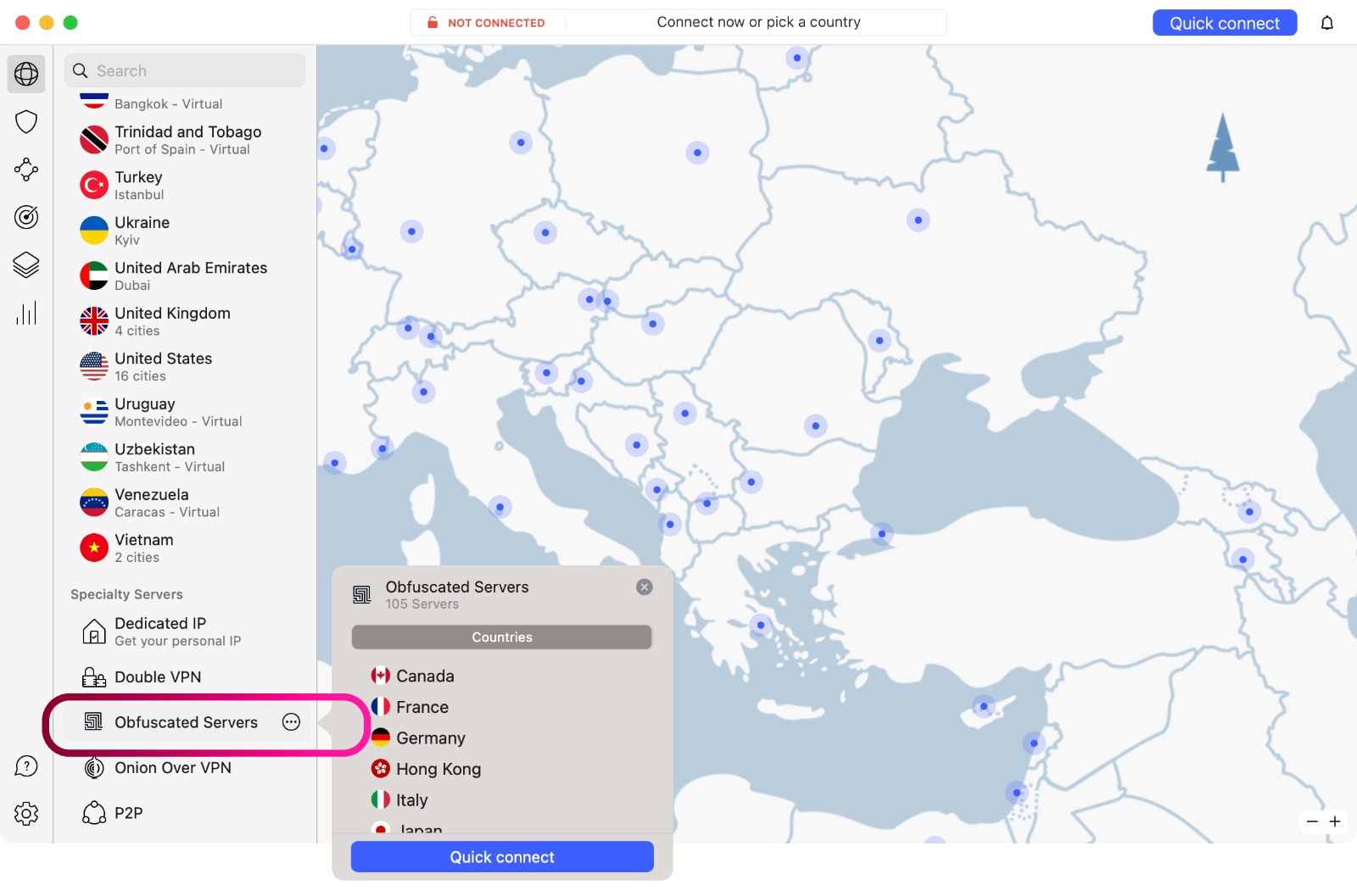The image size is (1357, 896).
Task: Click the Dedicated IP house icon
Action: [94, 632]
